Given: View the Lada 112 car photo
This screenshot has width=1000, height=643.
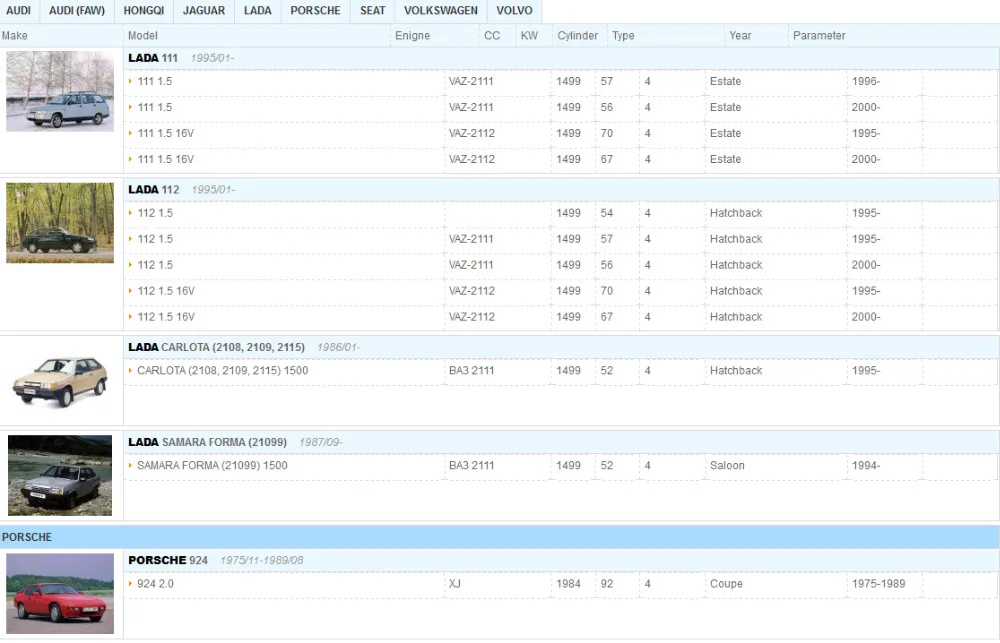Looking at the screenshot, I should 60,223.
